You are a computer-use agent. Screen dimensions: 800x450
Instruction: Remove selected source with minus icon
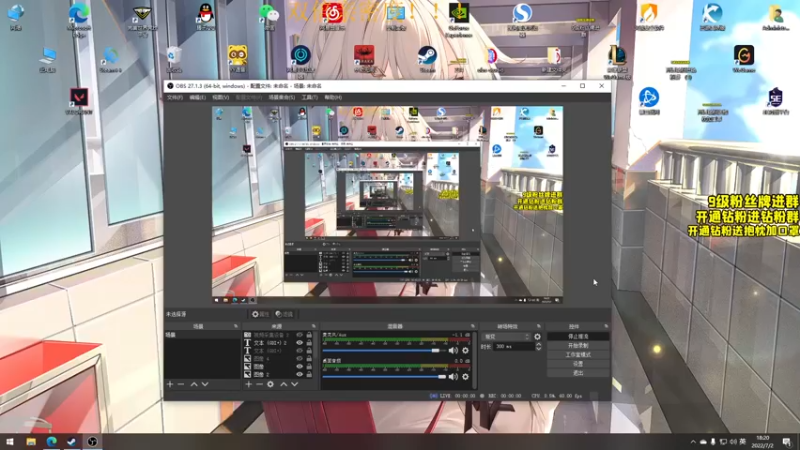pyautogui.click(x=259, y=384)
